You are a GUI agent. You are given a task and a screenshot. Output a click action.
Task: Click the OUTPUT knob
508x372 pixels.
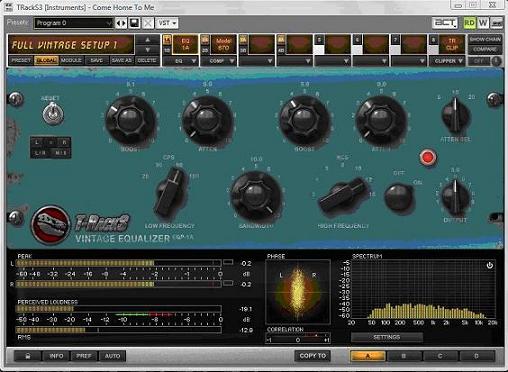tap(455, 197)
